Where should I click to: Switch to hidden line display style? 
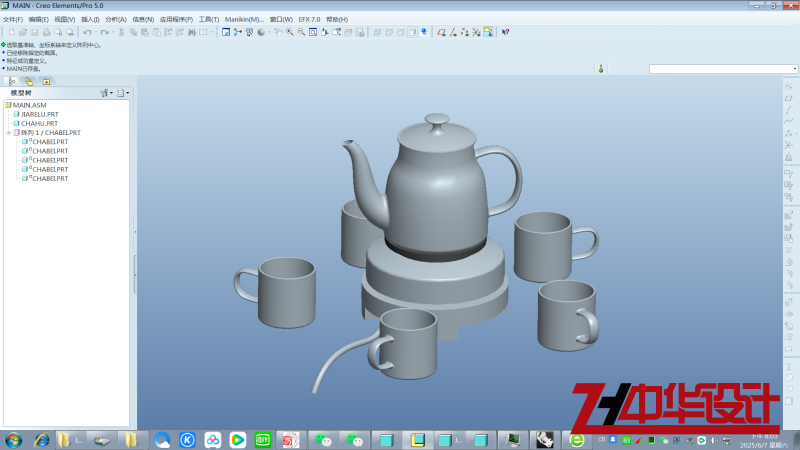coord(389,32)
